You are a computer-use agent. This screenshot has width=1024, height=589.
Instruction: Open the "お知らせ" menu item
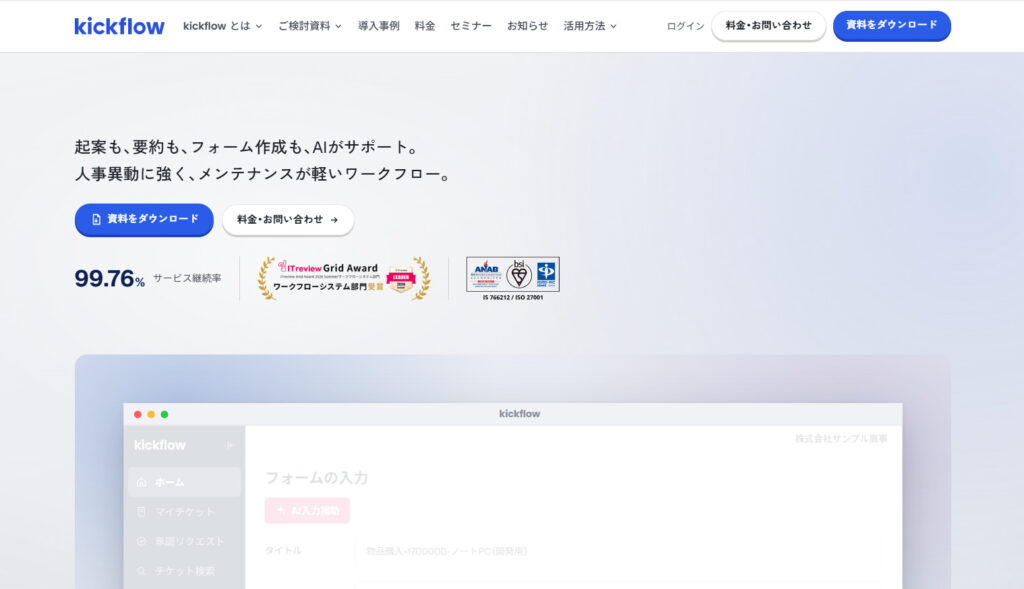(528, 26)
